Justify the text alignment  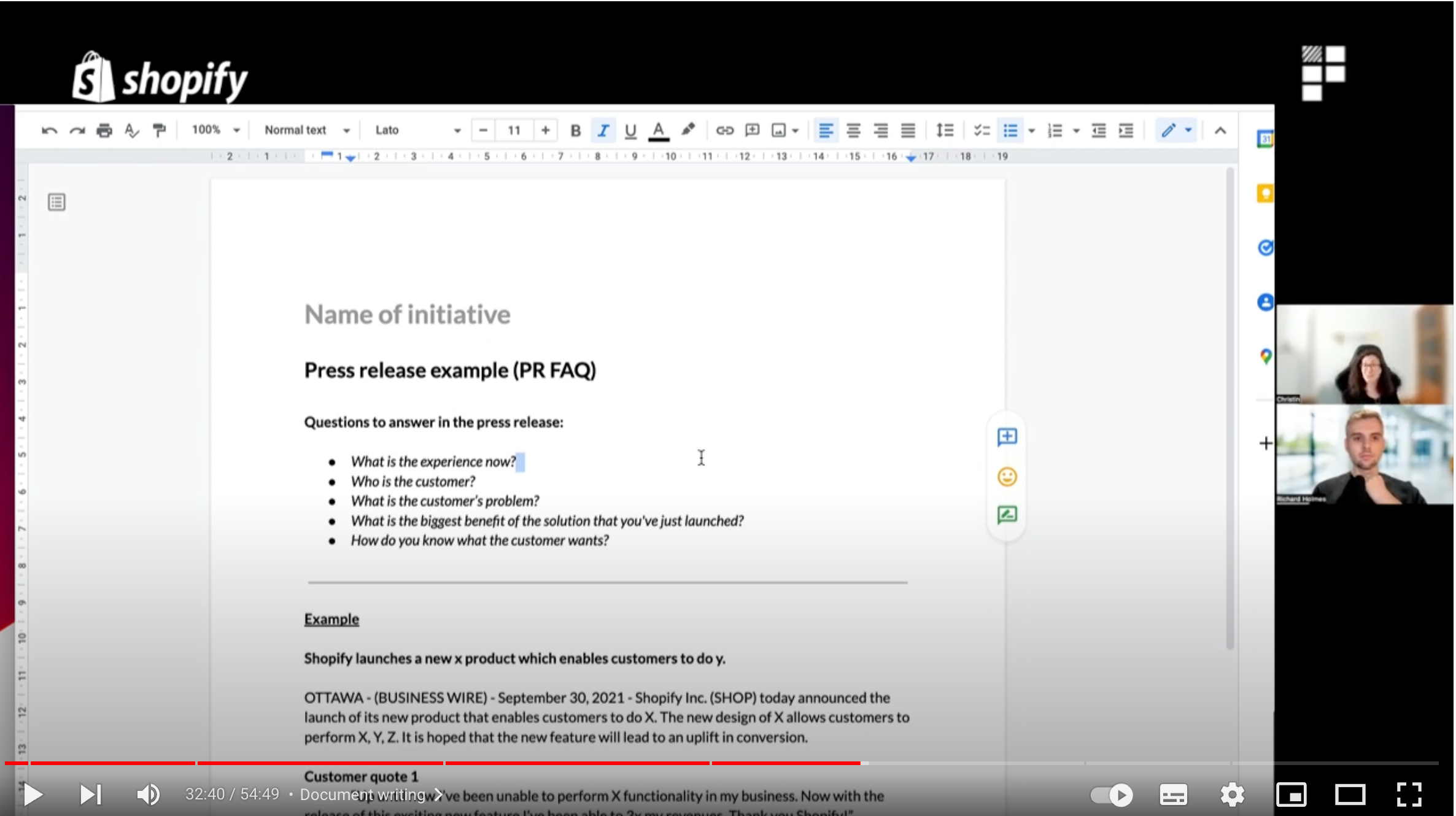(x=908, y=130)
